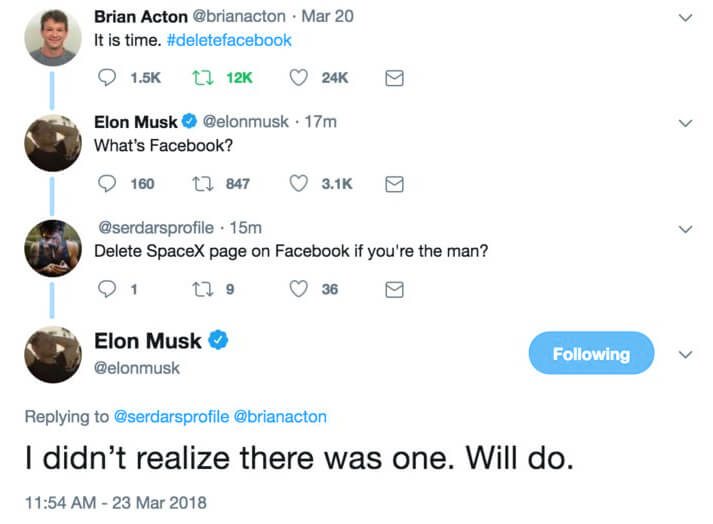Toggle the Following button for Elon Musk
The image size is (713, 524).
pyautogui.click(x=591, y=353)
